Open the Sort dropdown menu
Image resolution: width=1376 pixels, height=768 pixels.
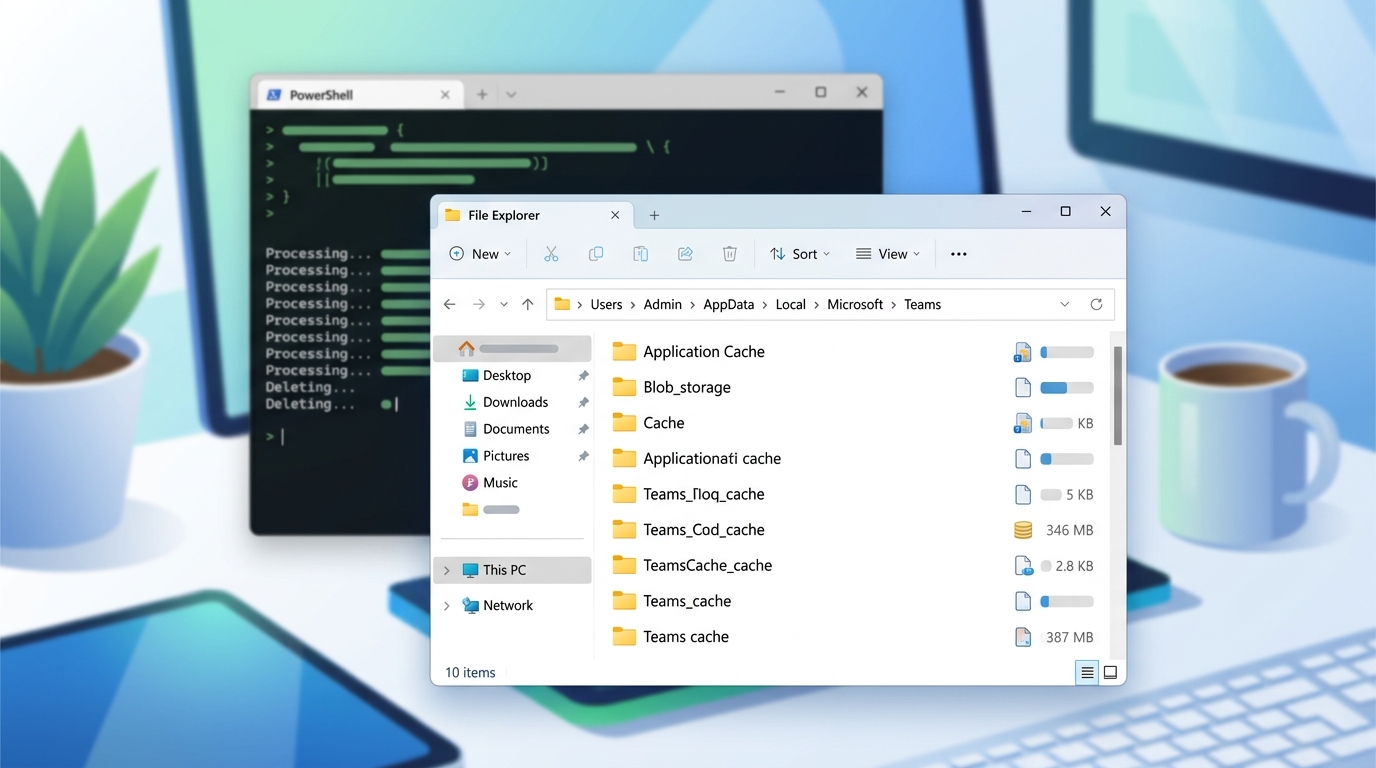click(800, 254)
